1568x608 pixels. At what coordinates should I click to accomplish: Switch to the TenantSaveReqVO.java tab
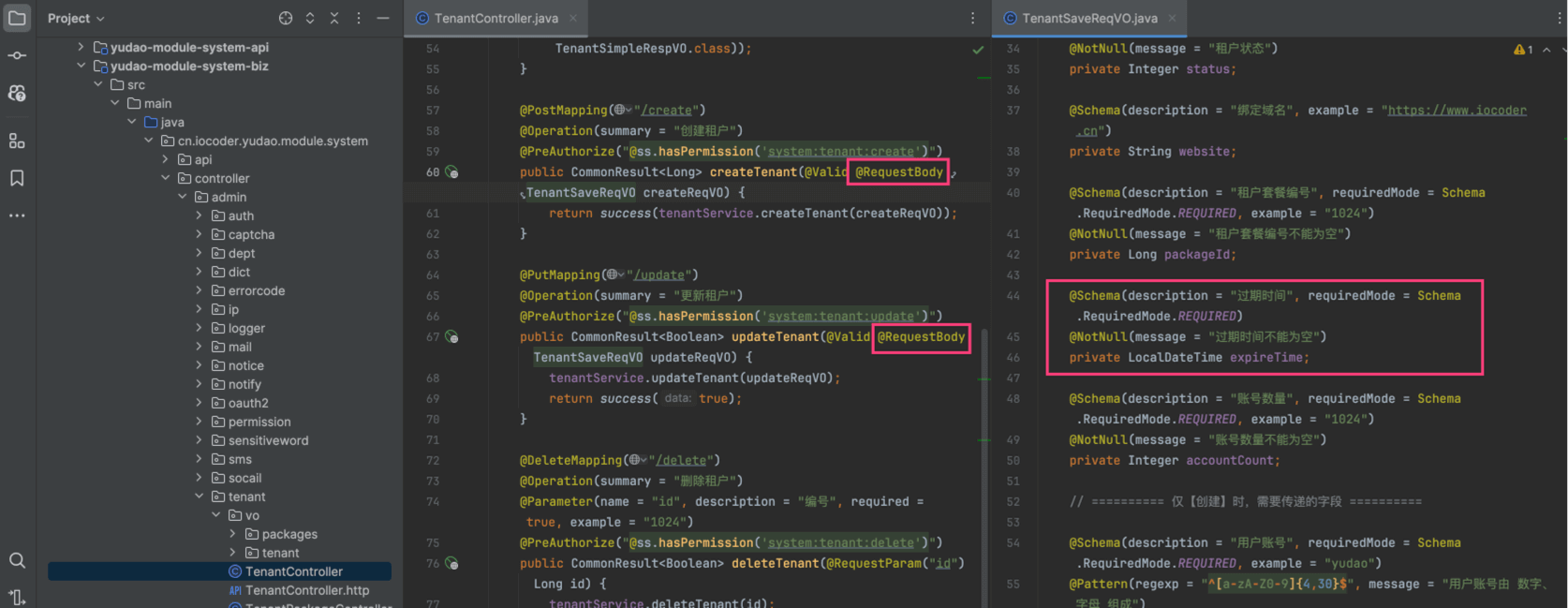(x=1088, y=19)
